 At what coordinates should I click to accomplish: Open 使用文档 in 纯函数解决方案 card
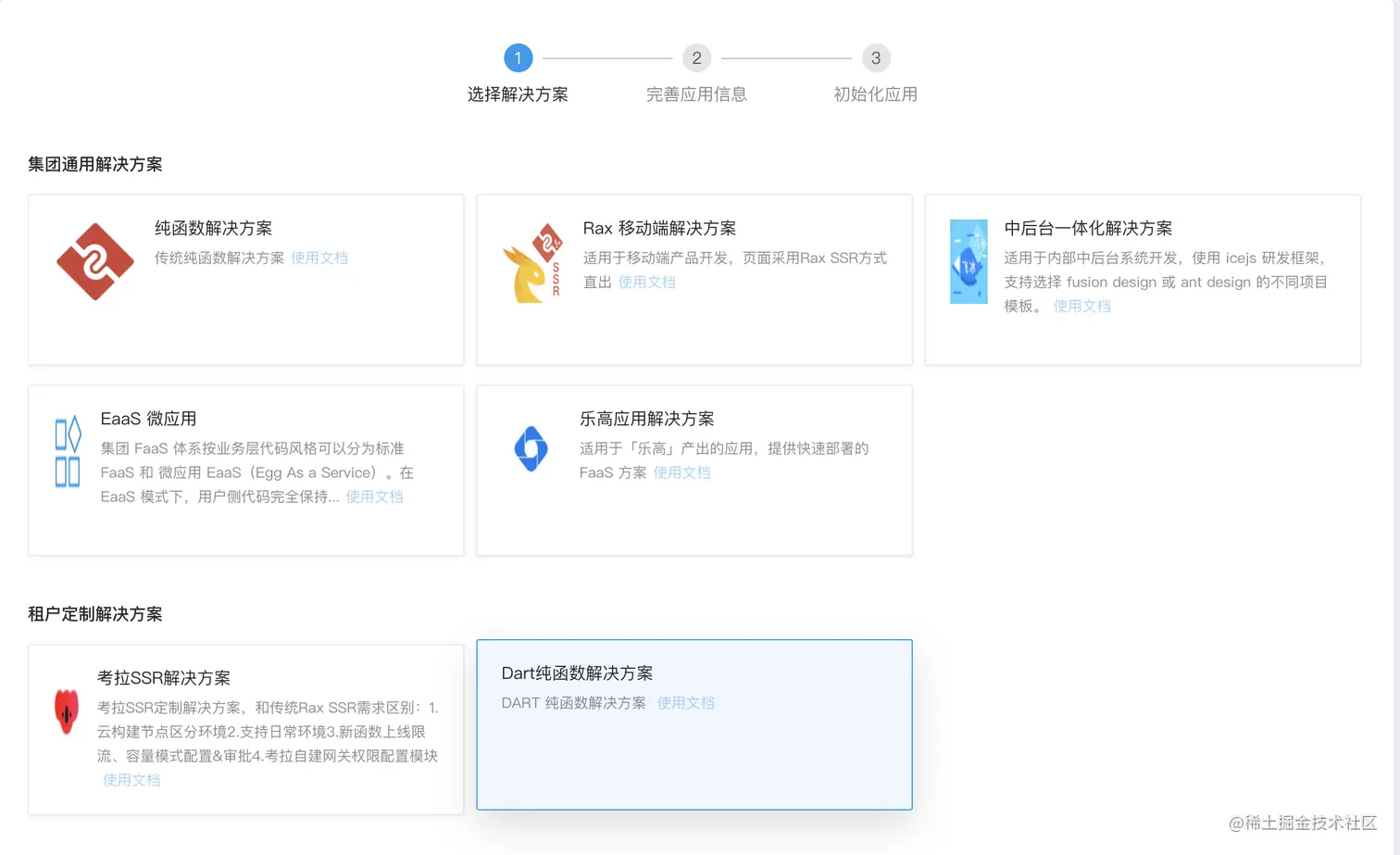(x=319, y=258)
